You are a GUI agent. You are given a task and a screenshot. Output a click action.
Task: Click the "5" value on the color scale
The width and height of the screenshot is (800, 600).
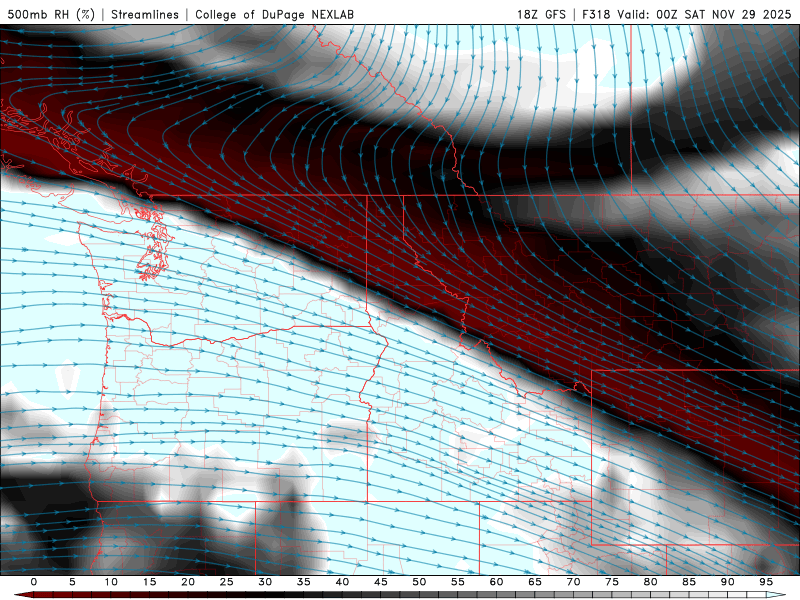point(72,582)
